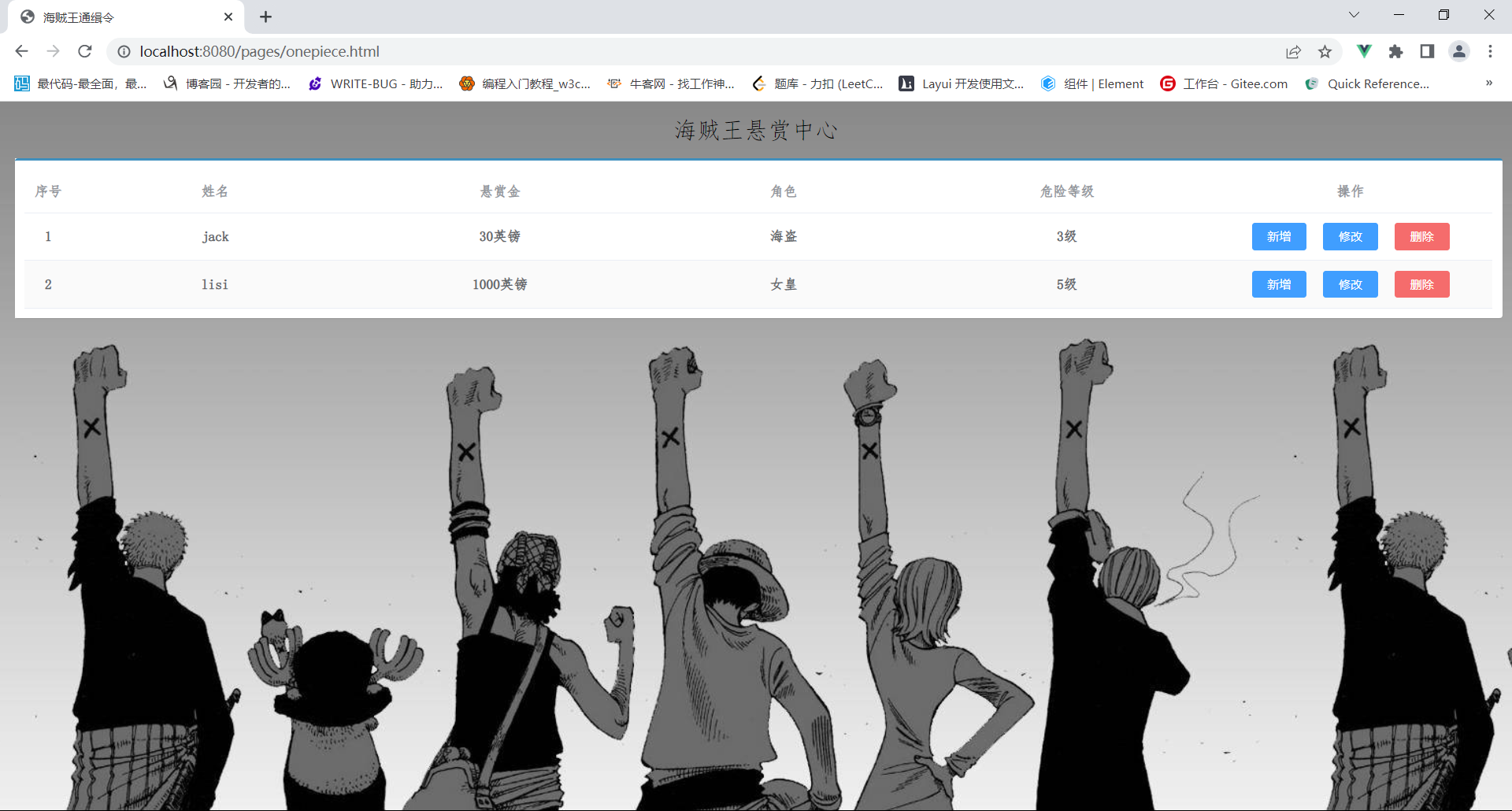
Task: Open 题库 力扣 LeetCode bookmark
Action: (817, 83)
